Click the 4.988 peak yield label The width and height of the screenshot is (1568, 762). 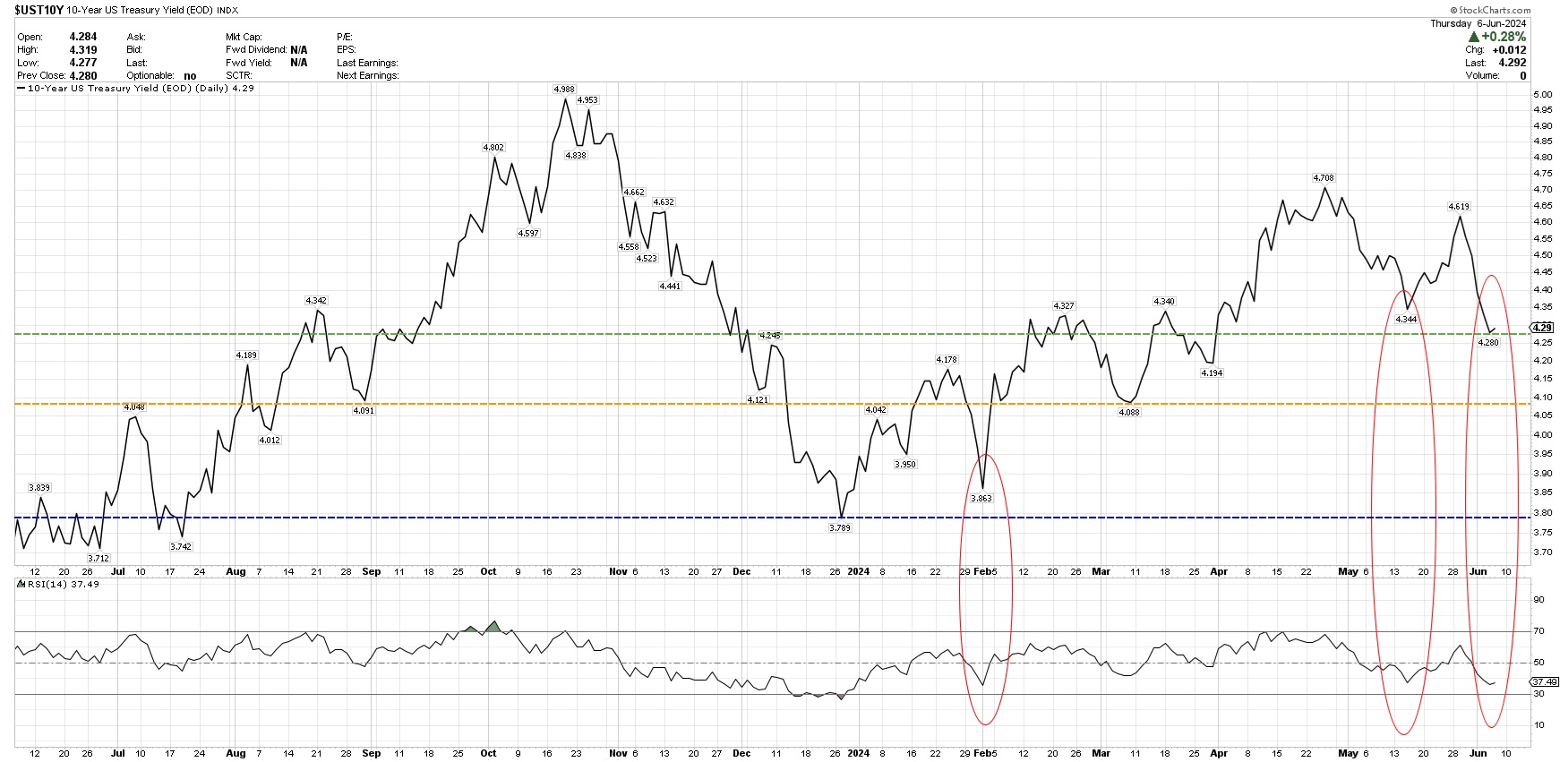[x=564, y=89]
